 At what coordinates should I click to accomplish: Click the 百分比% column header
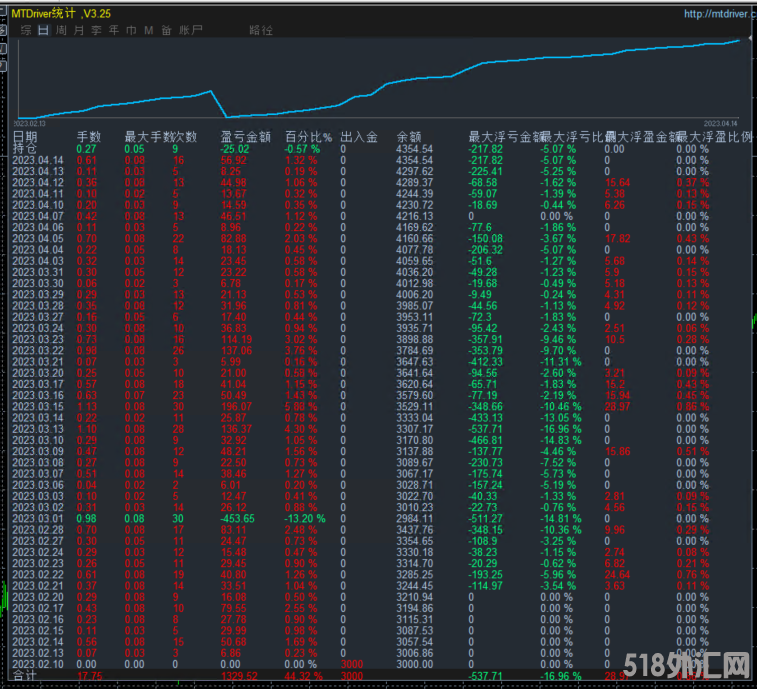[308, 137]
